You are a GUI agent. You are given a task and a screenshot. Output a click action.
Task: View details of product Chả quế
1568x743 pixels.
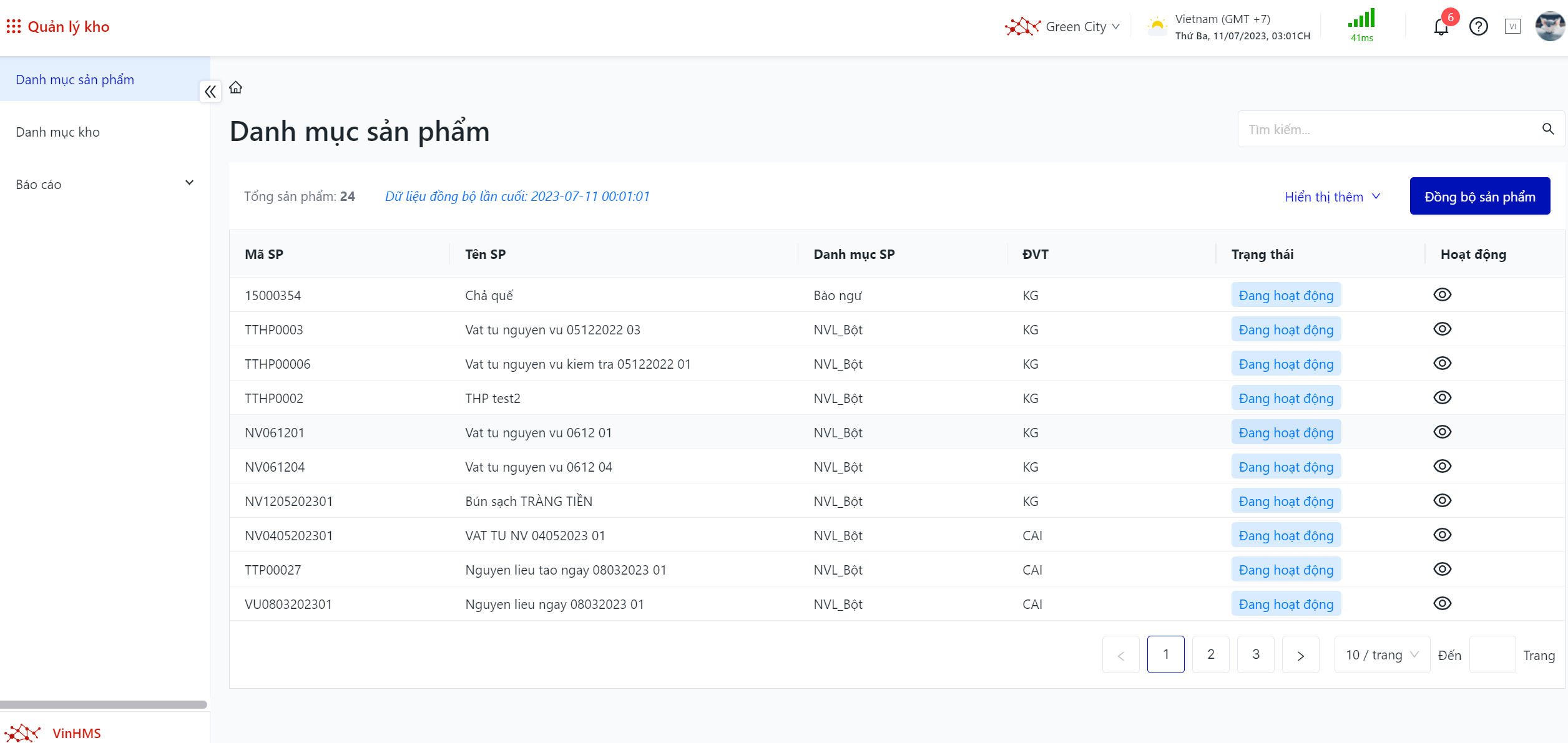(1442, 295)
